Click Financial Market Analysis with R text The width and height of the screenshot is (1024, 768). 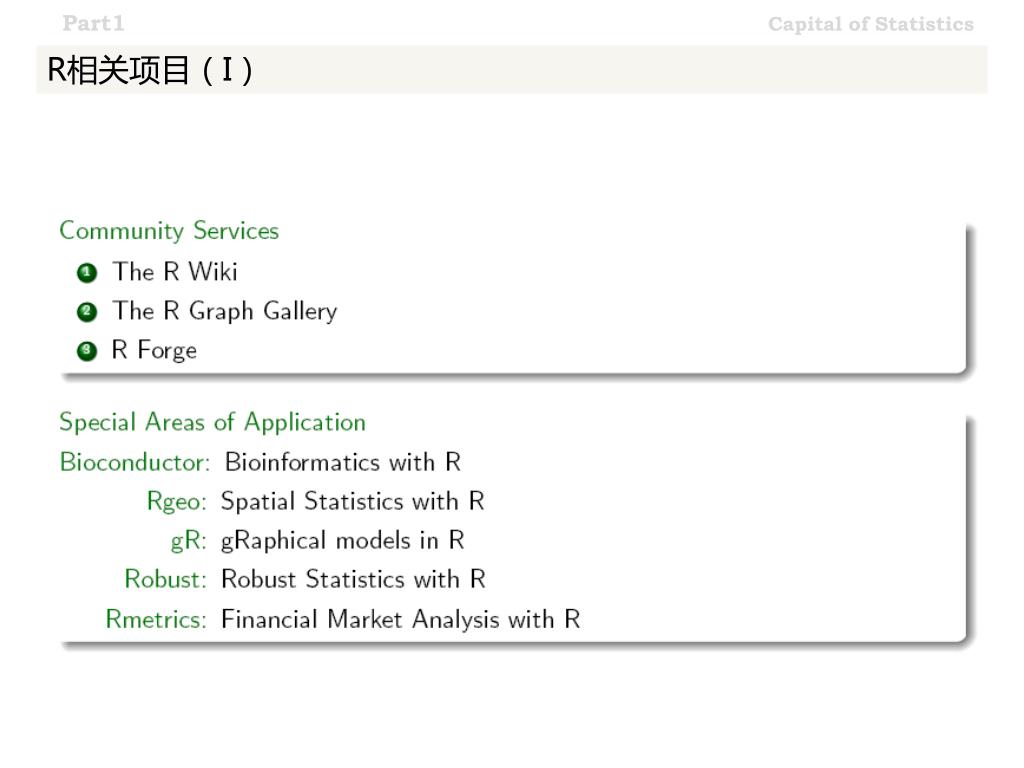401,619
